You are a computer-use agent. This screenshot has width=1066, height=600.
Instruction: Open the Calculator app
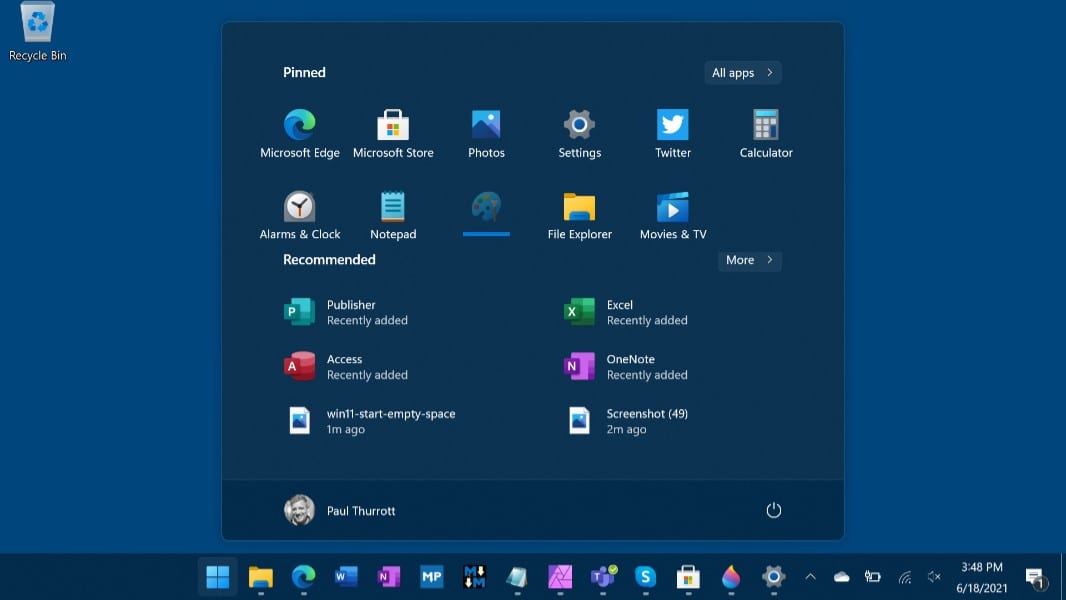coord(766,133)
